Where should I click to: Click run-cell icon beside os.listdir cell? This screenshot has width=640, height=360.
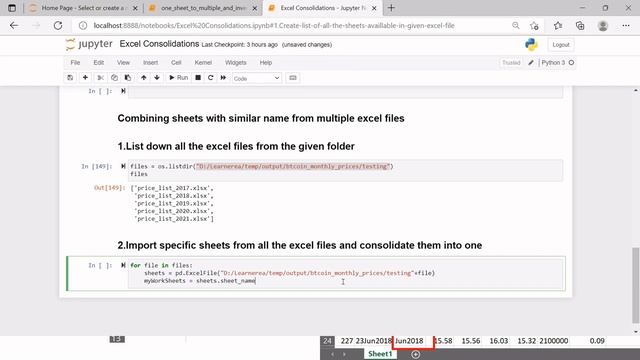click(123, 166)
